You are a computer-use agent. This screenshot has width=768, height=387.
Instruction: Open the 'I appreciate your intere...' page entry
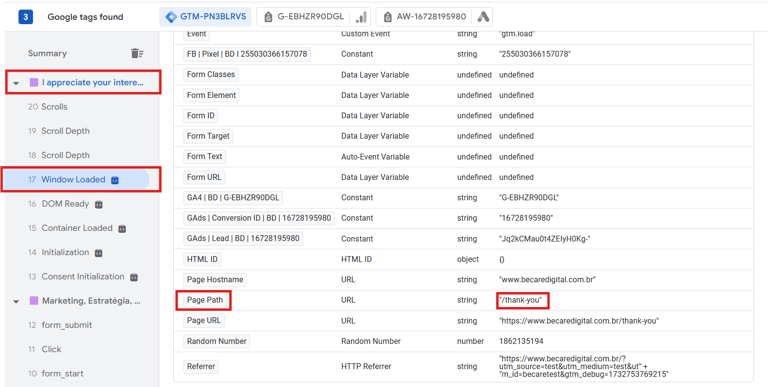pos(93,82)
